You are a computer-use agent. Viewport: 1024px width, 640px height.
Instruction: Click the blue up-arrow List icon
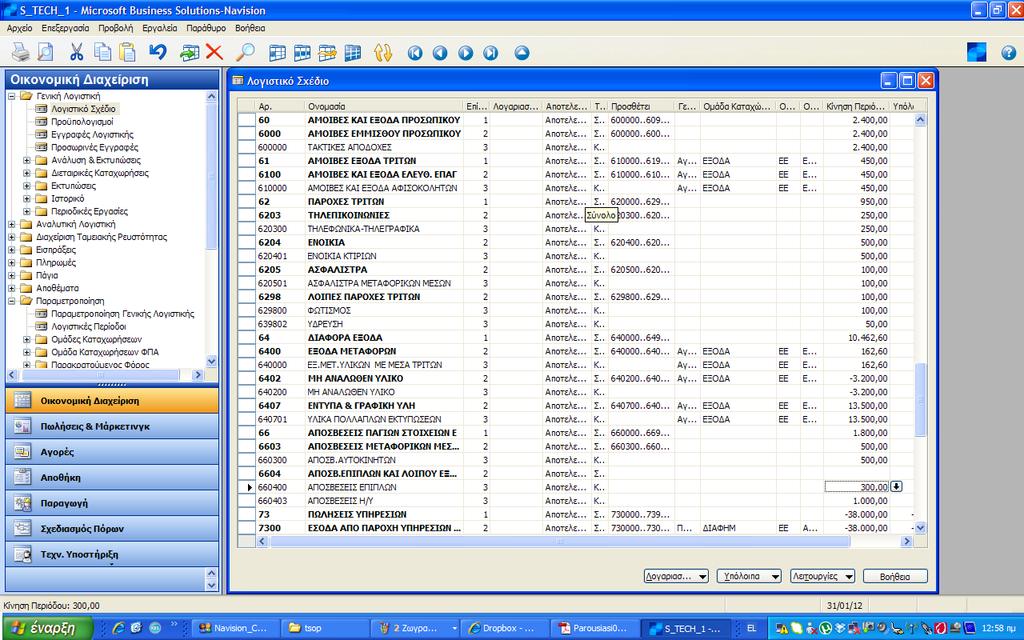point(521,53)
